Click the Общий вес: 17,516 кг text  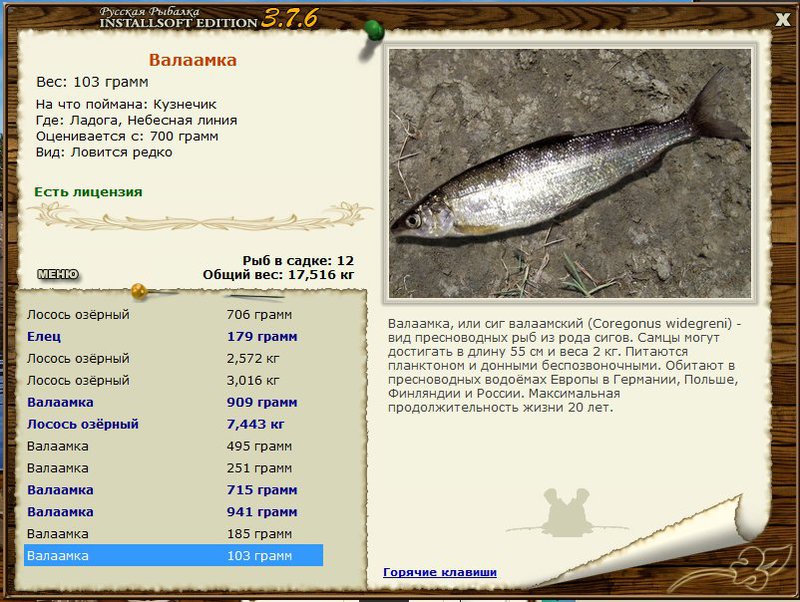pos(278,275)
